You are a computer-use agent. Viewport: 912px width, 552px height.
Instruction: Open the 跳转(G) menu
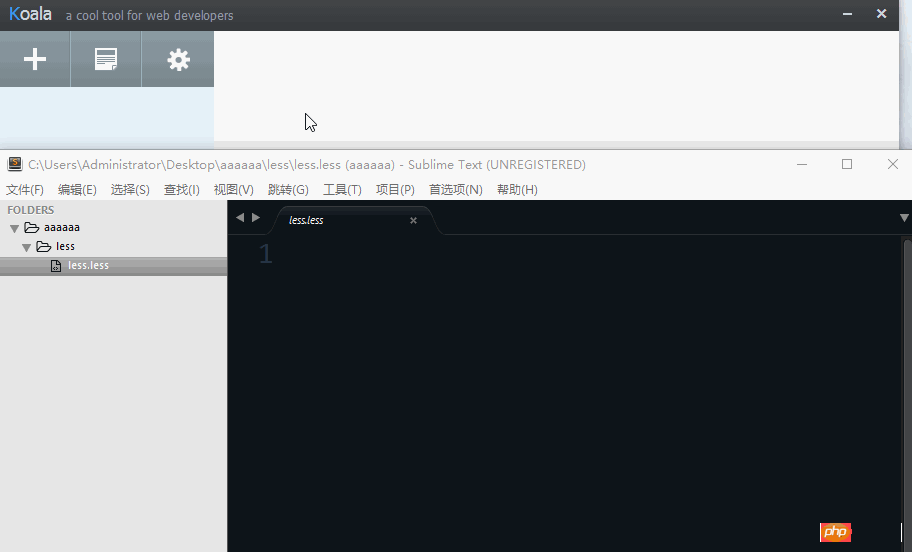[288, 190]
